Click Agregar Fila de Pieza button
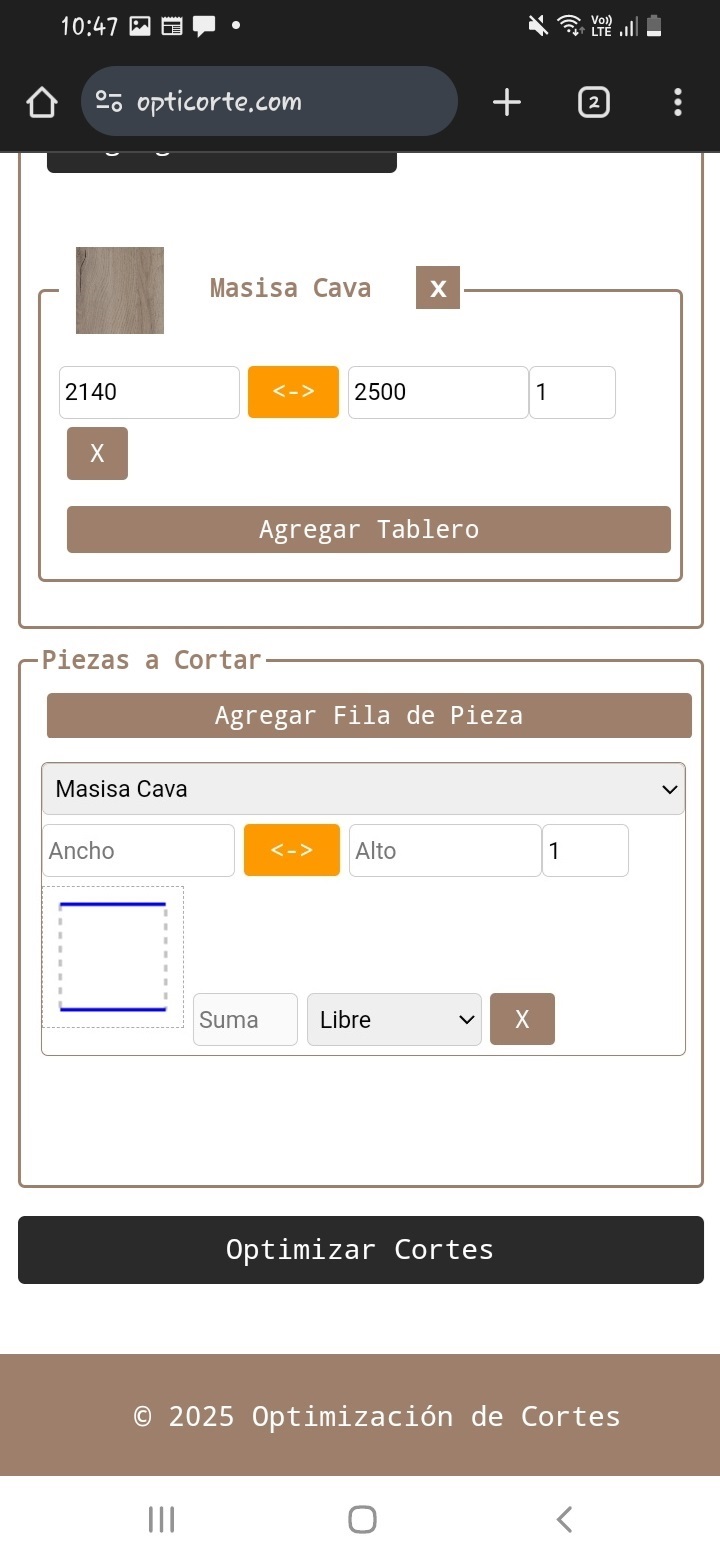The width and height of the screenshot is (720, 1560). (x=368, y=716)
